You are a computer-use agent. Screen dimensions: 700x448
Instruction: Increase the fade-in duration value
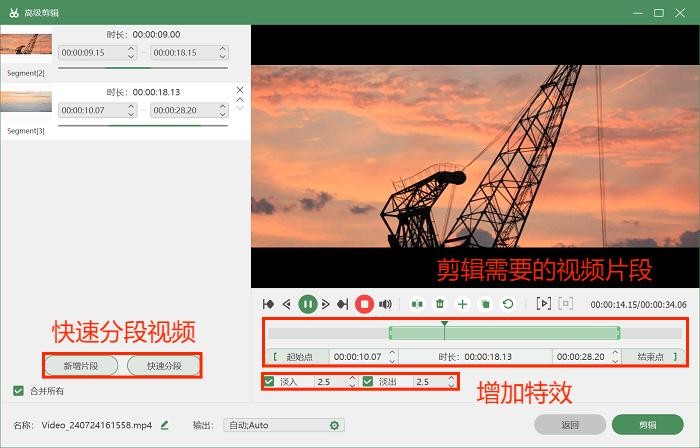coord(352,378)
